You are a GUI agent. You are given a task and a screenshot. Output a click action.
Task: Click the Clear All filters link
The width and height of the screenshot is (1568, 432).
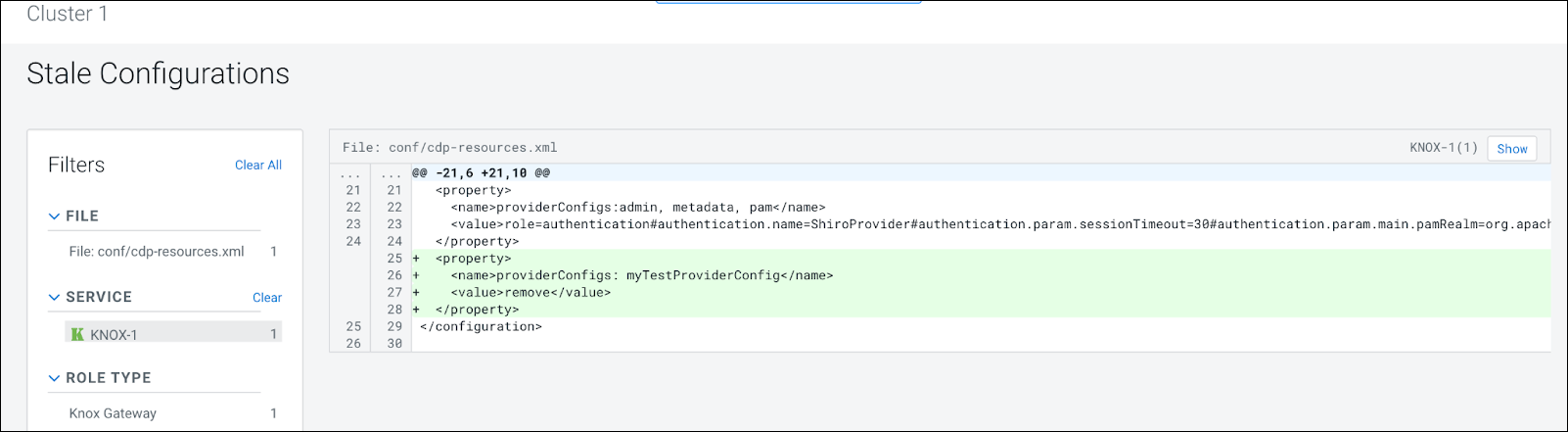click(257, 166)
